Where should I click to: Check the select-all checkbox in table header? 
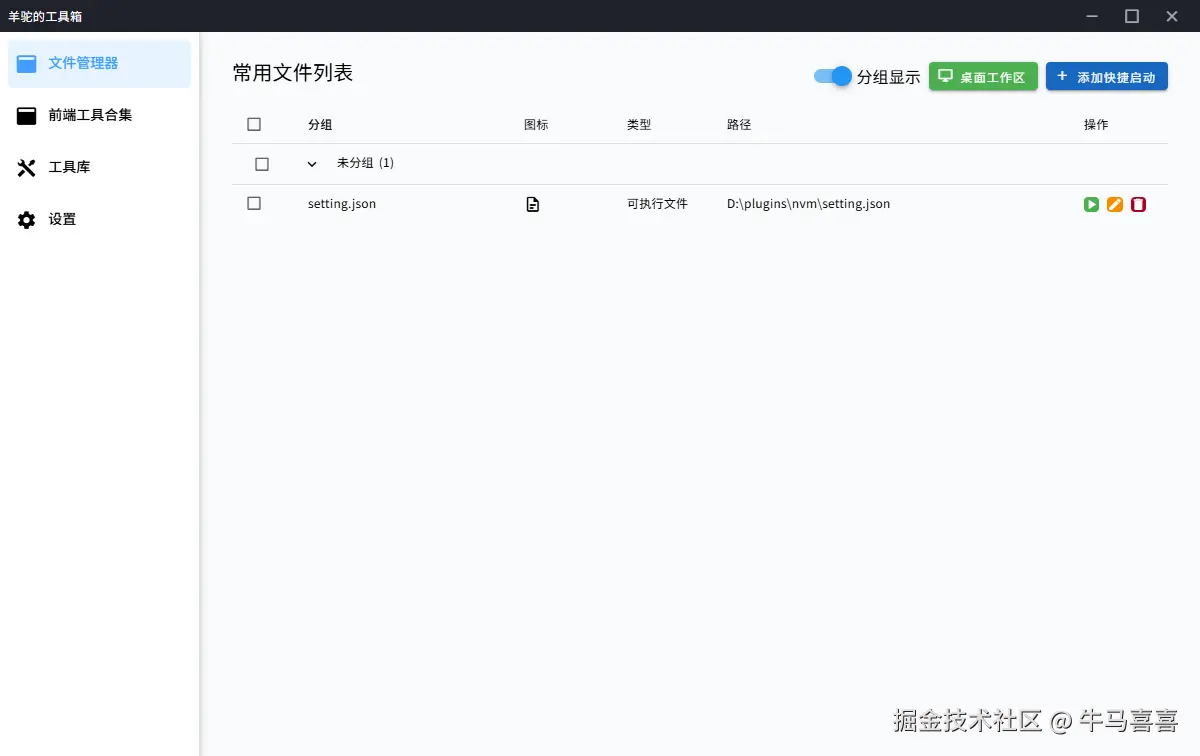click(254, 124)
